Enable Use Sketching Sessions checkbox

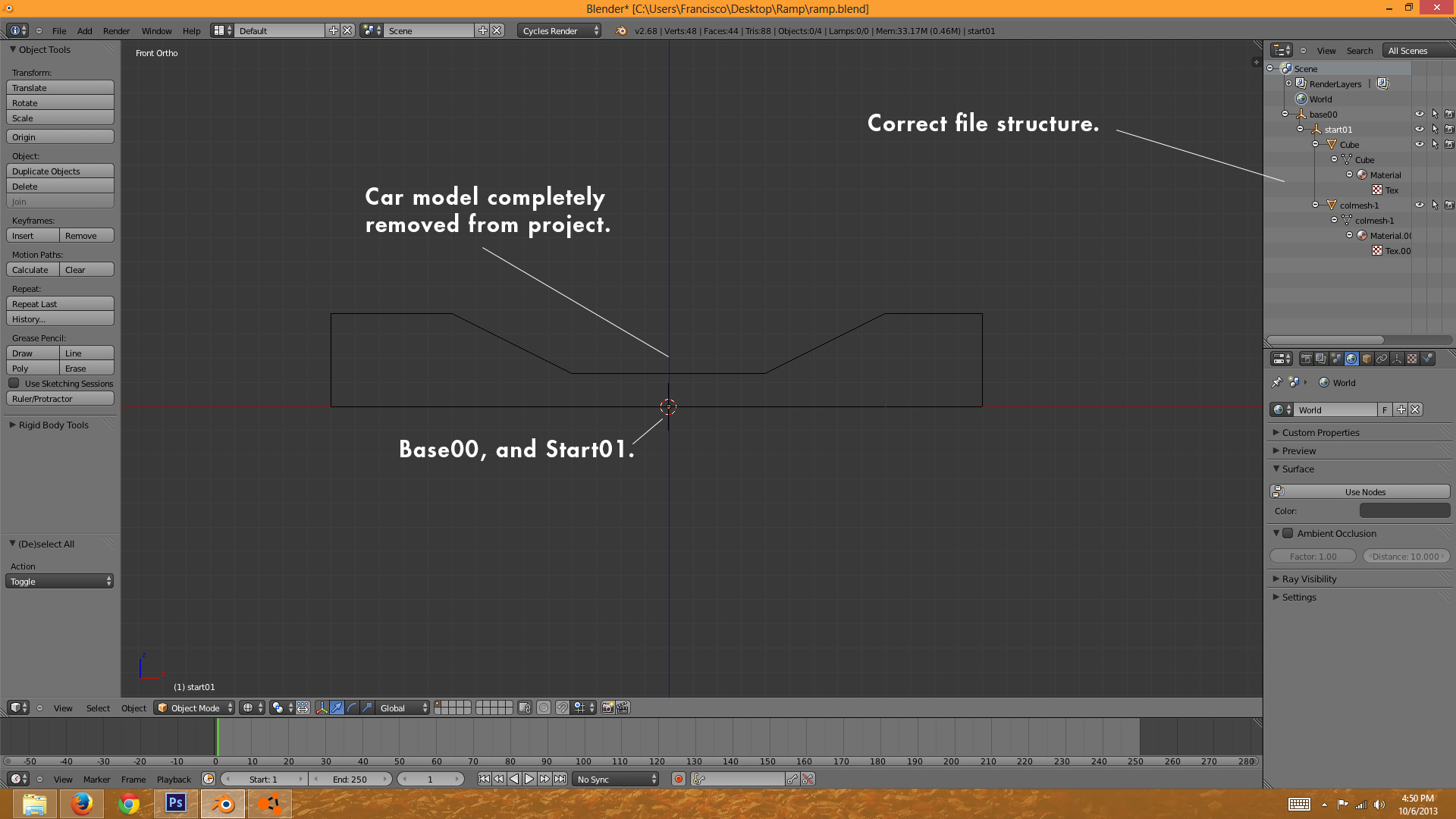tap(14, 383)
